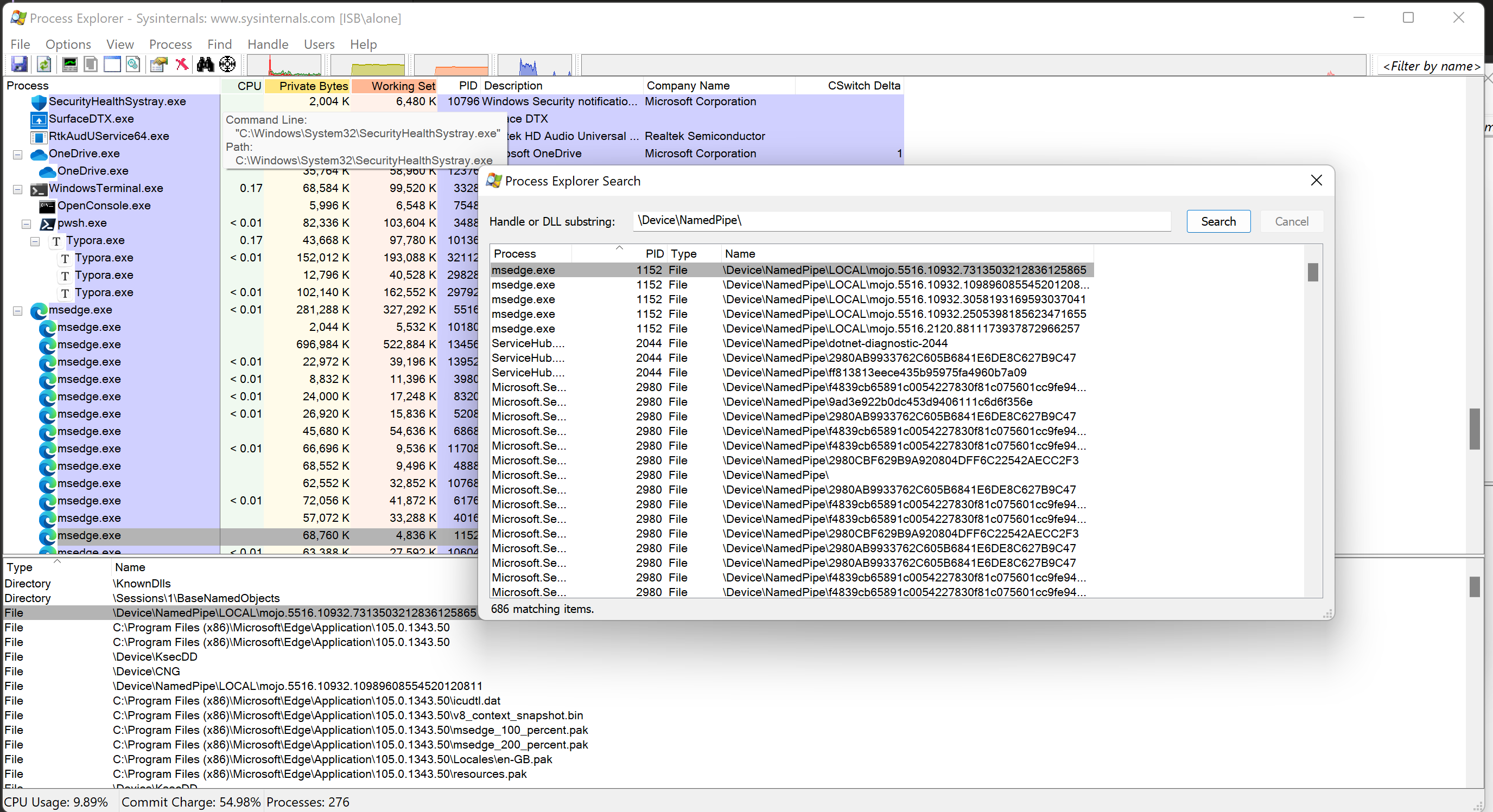Collapse the pwsh.exe process tree
Viewport: 1493px width, 812px height.
point(26,224)
